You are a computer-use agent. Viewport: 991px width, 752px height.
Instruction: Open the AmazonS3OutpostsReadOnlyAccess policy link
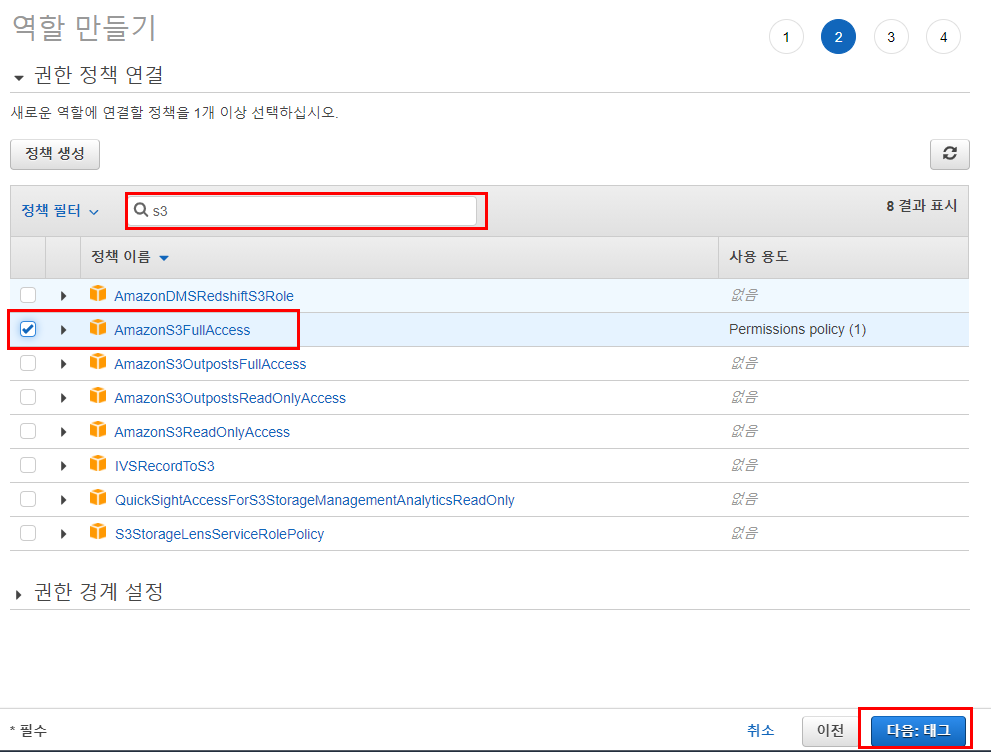click(x=230, y=398)
